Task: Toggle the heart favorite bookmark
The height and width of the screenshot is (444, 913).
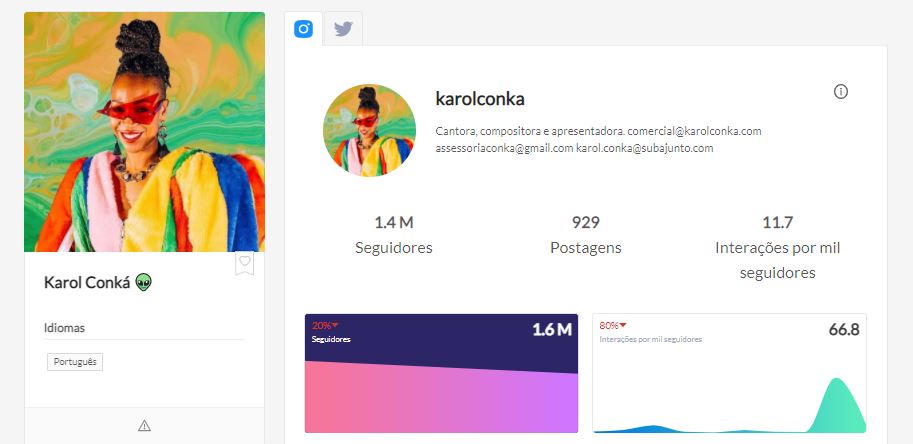Action: click(245, 262)
